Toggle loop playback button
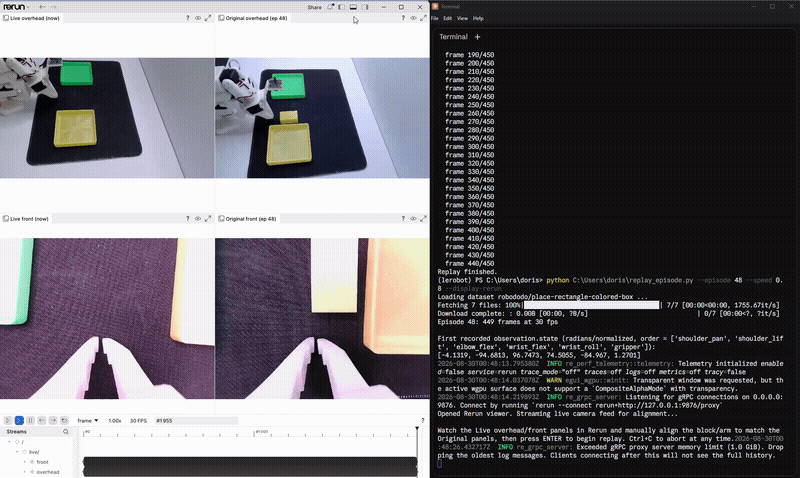 64,420
